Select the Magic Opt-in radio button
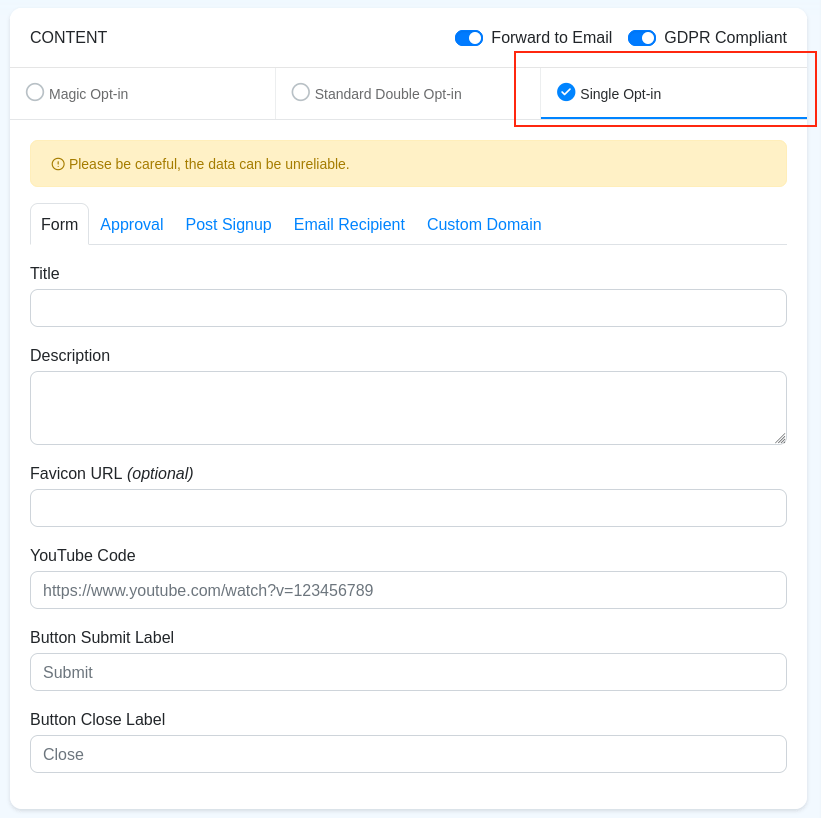The height and width of the screenshot is (818, 821). click(35, 92)
